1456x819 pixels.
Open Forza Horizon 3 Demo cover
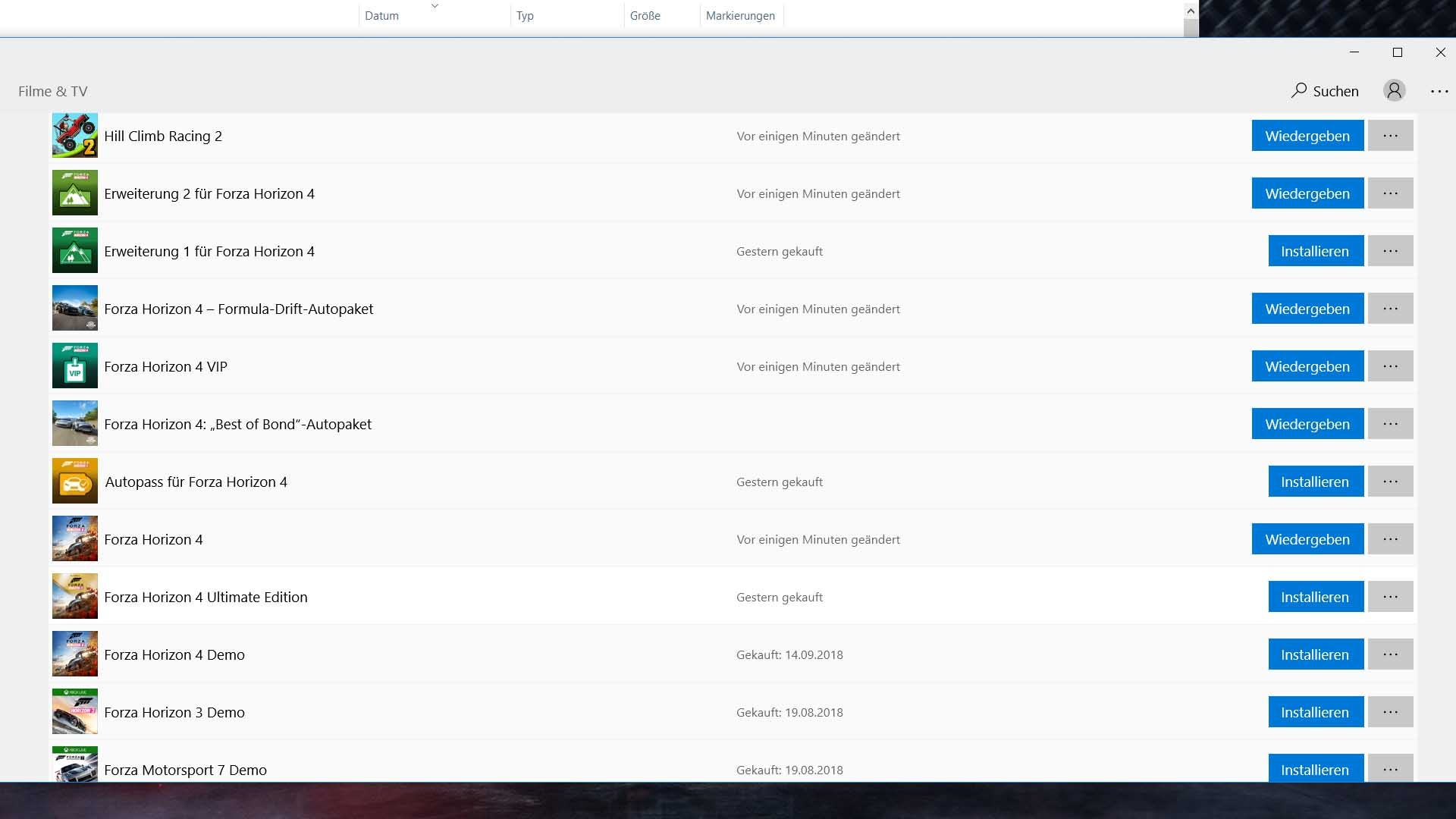[x=75, y=711]
